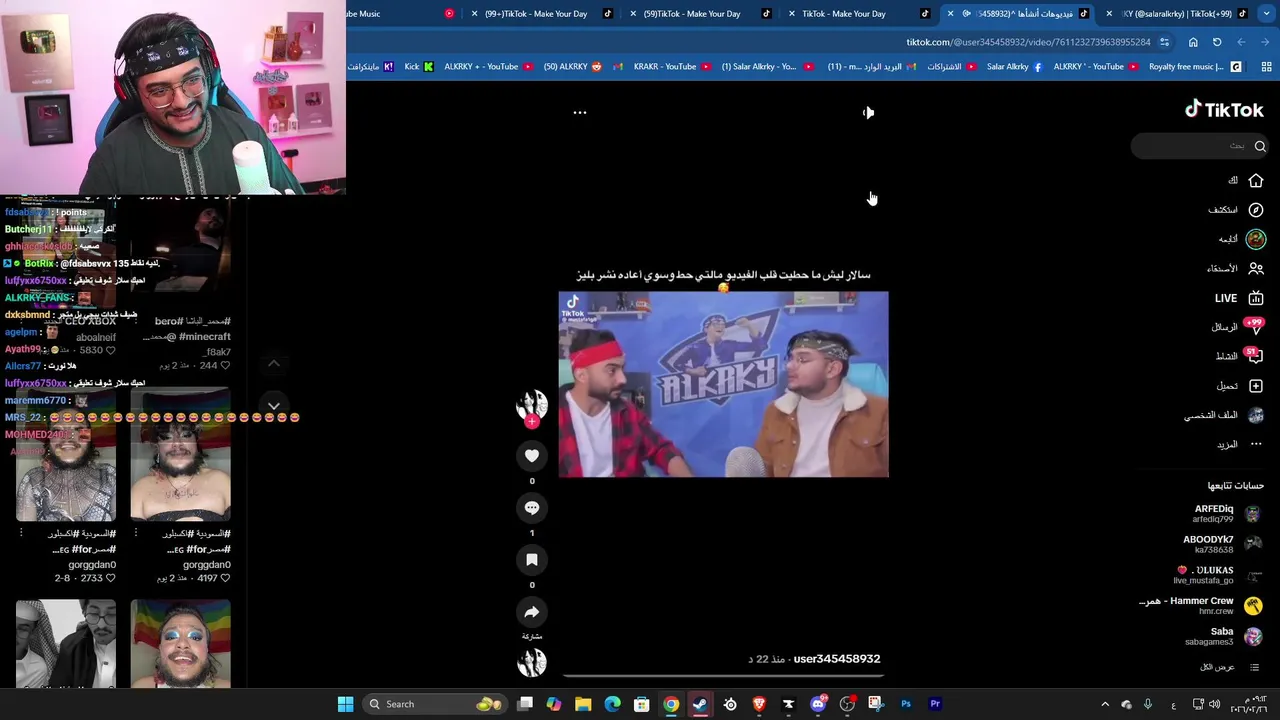Open Messages (الرسائل) with 99+ badge
Screen dimensions: 1280x720
[x=1255, y=327]
